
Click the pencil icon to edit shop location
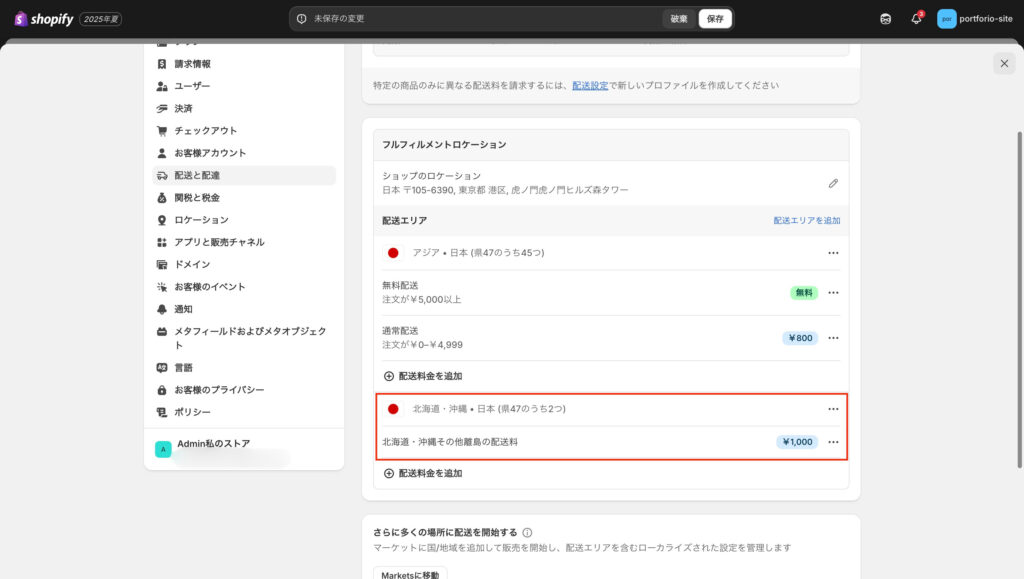point(833,183)
